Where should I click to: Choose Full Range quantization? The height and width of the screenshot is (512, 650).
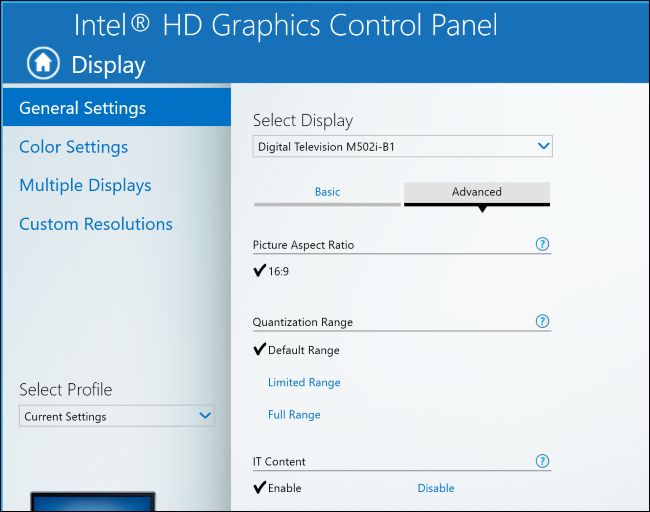294,414
